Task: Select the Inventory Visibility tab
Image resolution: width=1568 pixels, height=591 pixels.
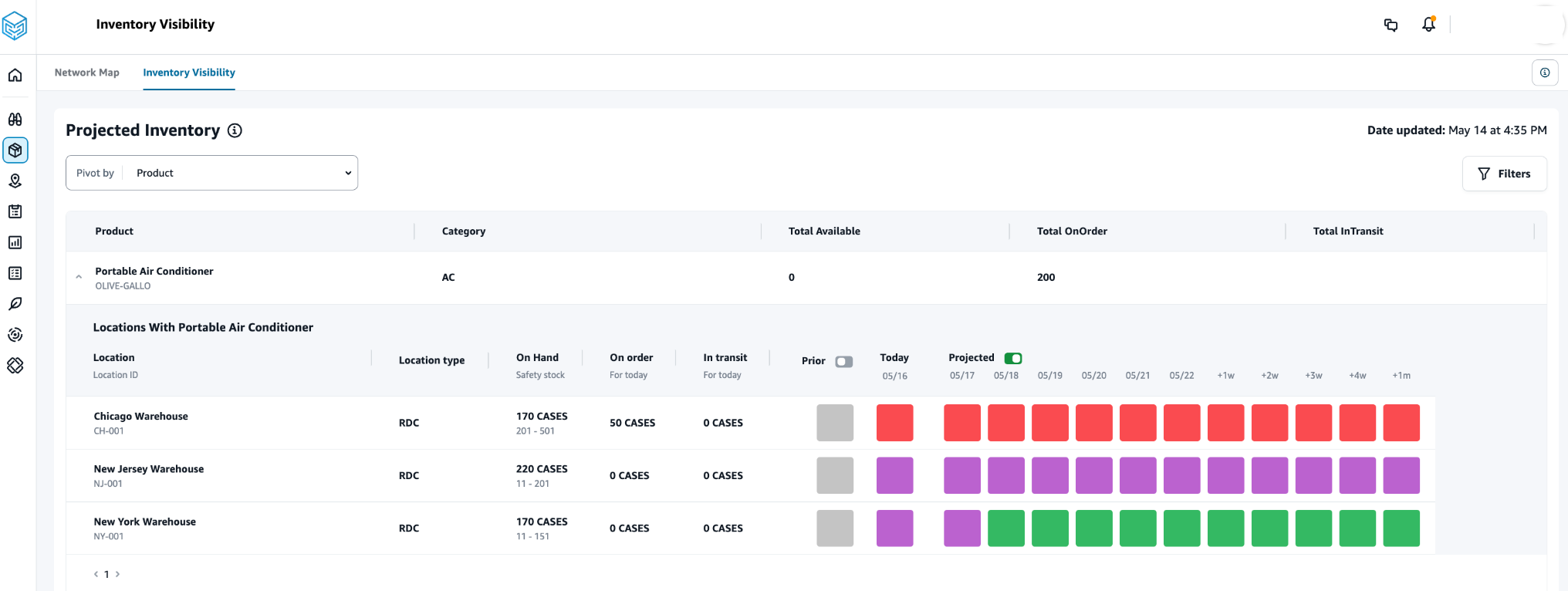Action: pos(188,73)
